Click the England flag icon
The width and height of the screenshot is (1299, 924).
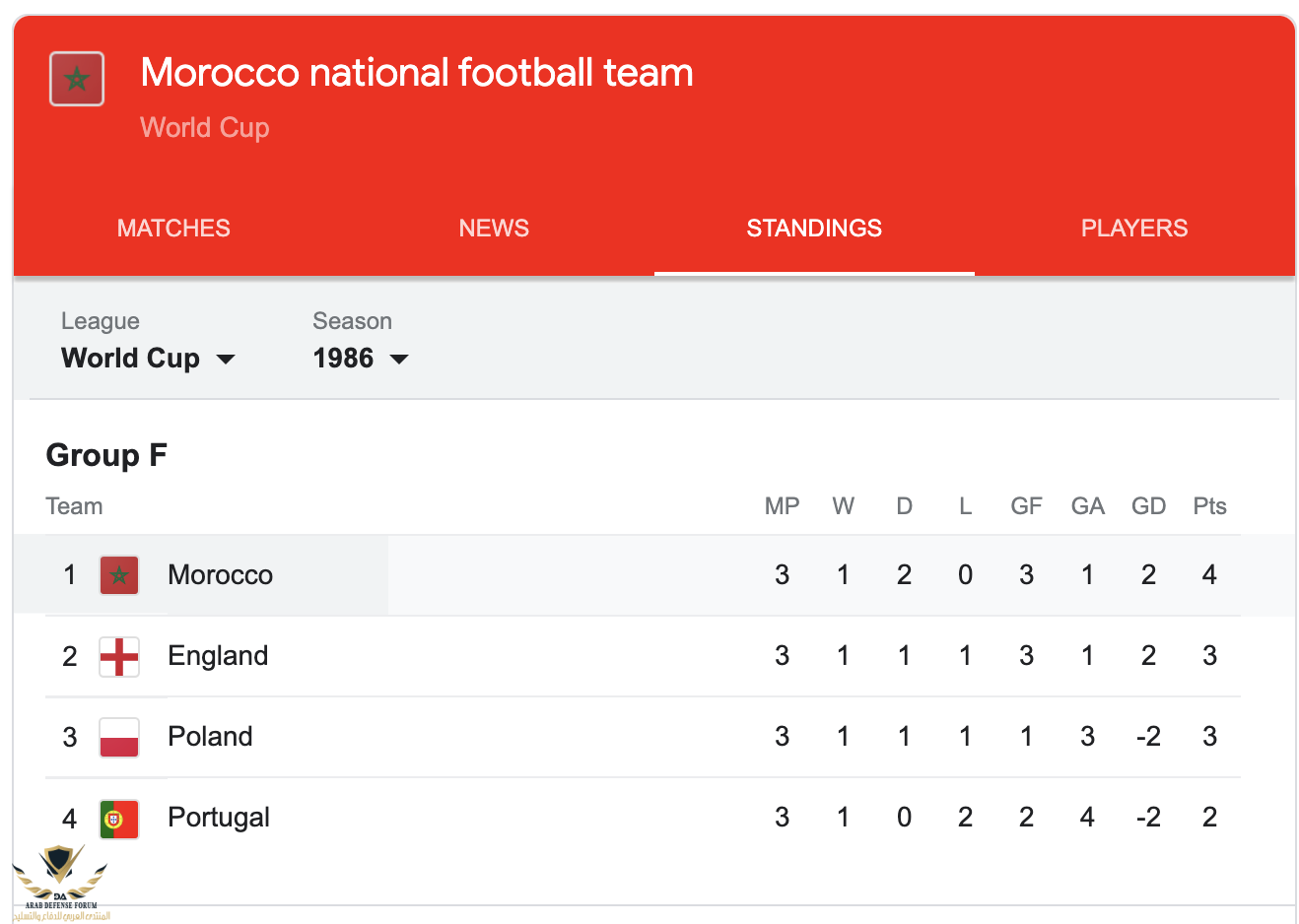(x=119, y=656)
